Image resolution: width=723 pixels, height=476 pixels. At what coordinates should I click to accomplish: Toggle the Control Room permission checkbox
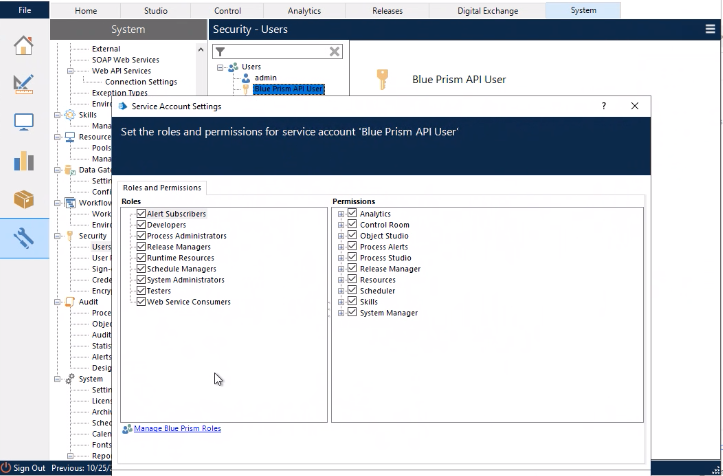[x=352, y=224]
